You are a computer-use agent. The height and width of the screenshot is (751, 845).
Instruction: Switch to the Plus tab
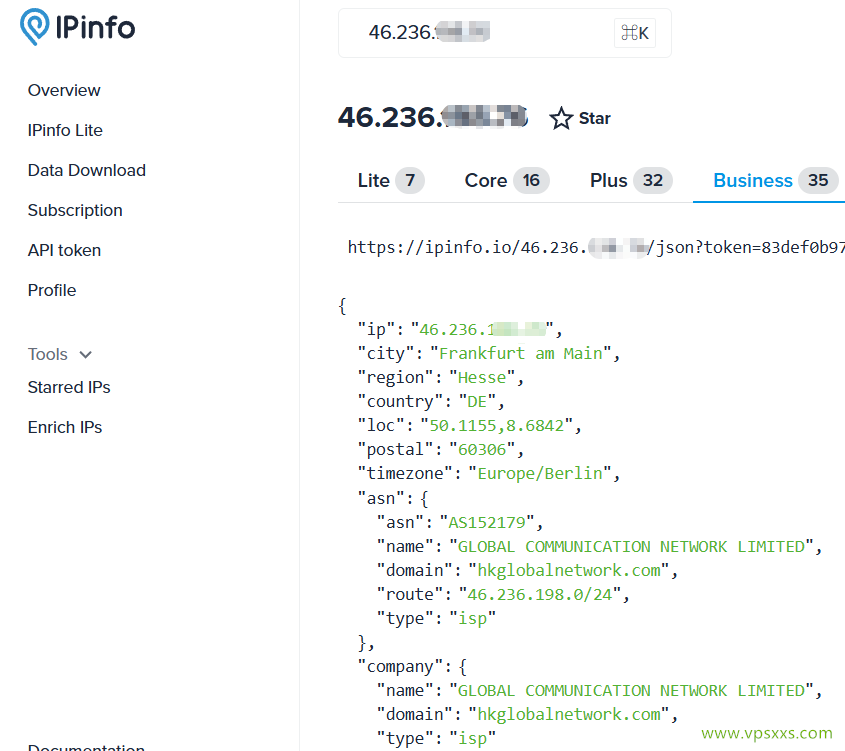point(631,180)
